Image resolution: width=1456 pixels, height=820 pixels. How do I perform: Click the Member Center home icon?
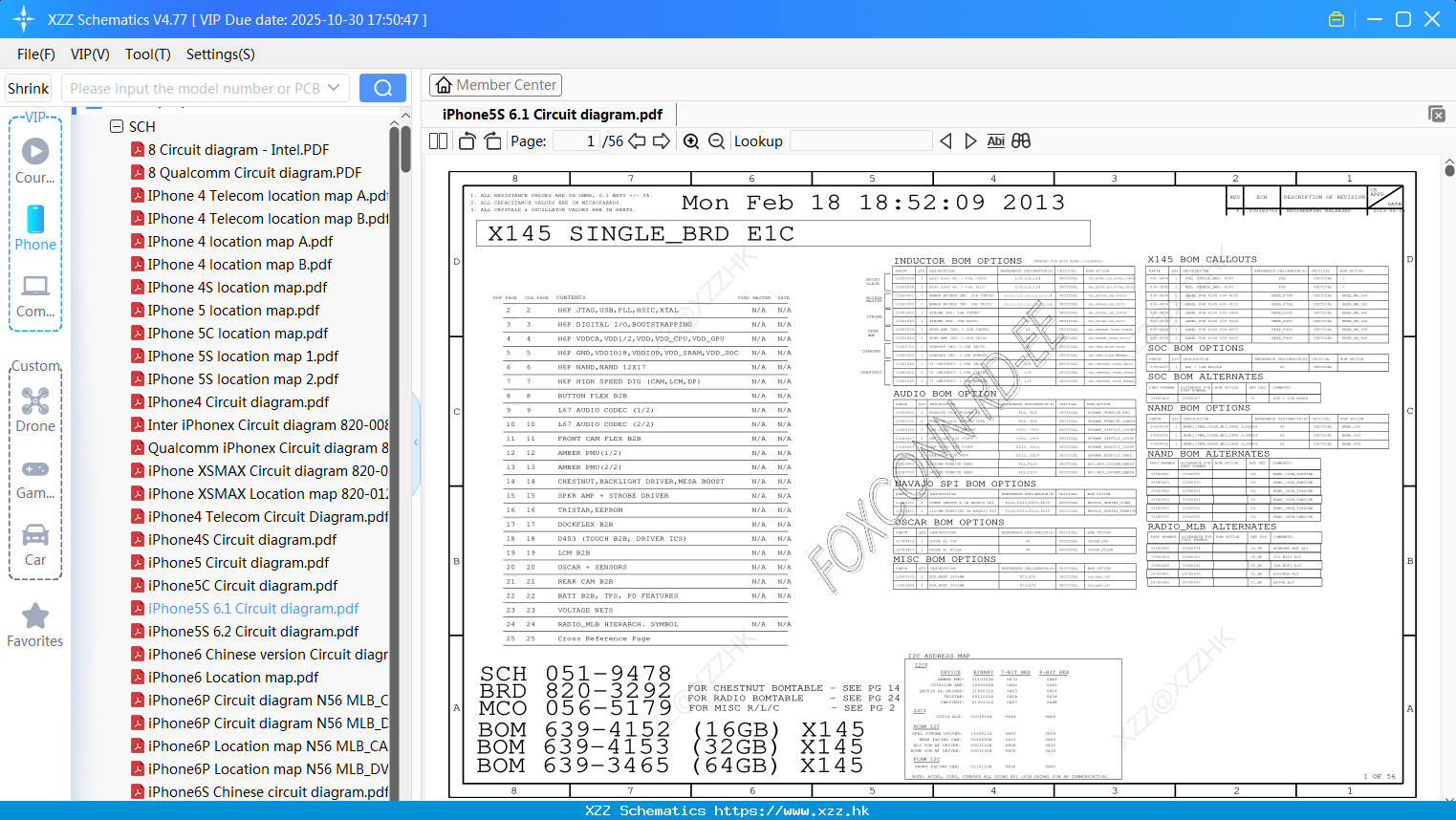point(444,85)
